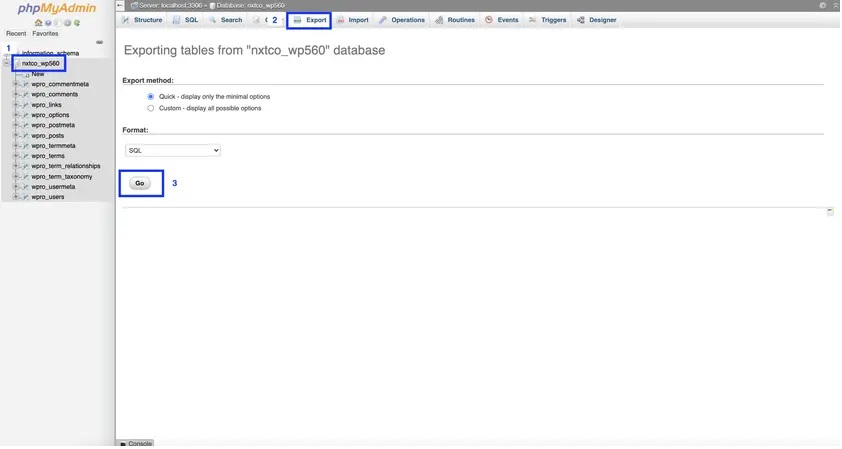Viewport: 842px width, 449px height.
Task: Click the phpMyAdmin logo
Action: pyautogui.click(x=56, y=9)
